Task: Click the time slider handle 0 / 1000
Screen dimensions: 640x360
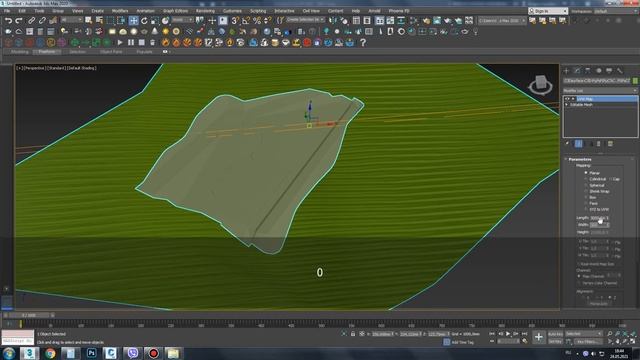Action: coord(29,316)
